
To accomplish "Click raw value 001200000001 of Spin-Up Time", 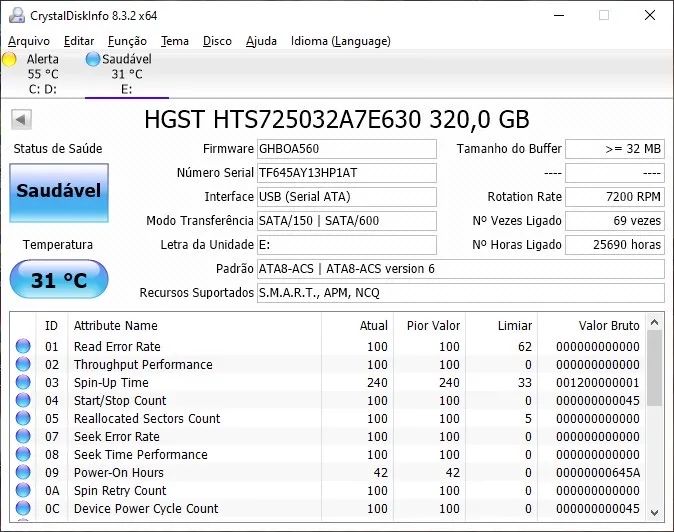I will click(x=598, y=383).
